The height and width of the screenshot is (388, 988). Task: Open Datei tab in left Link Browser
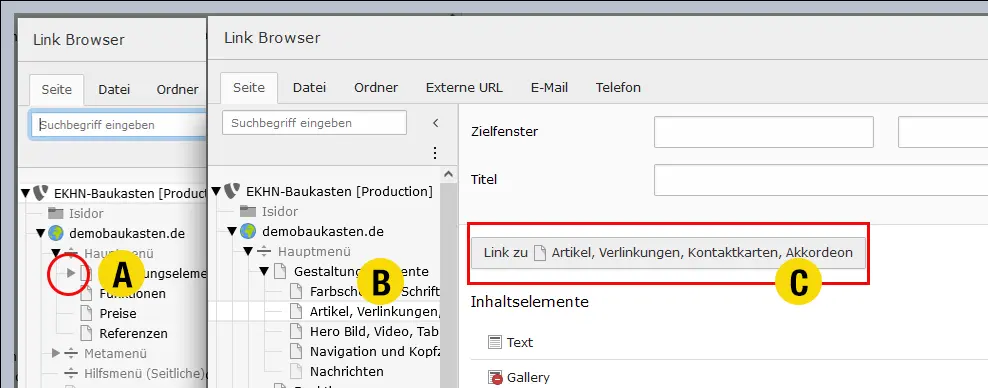point(114,89)
